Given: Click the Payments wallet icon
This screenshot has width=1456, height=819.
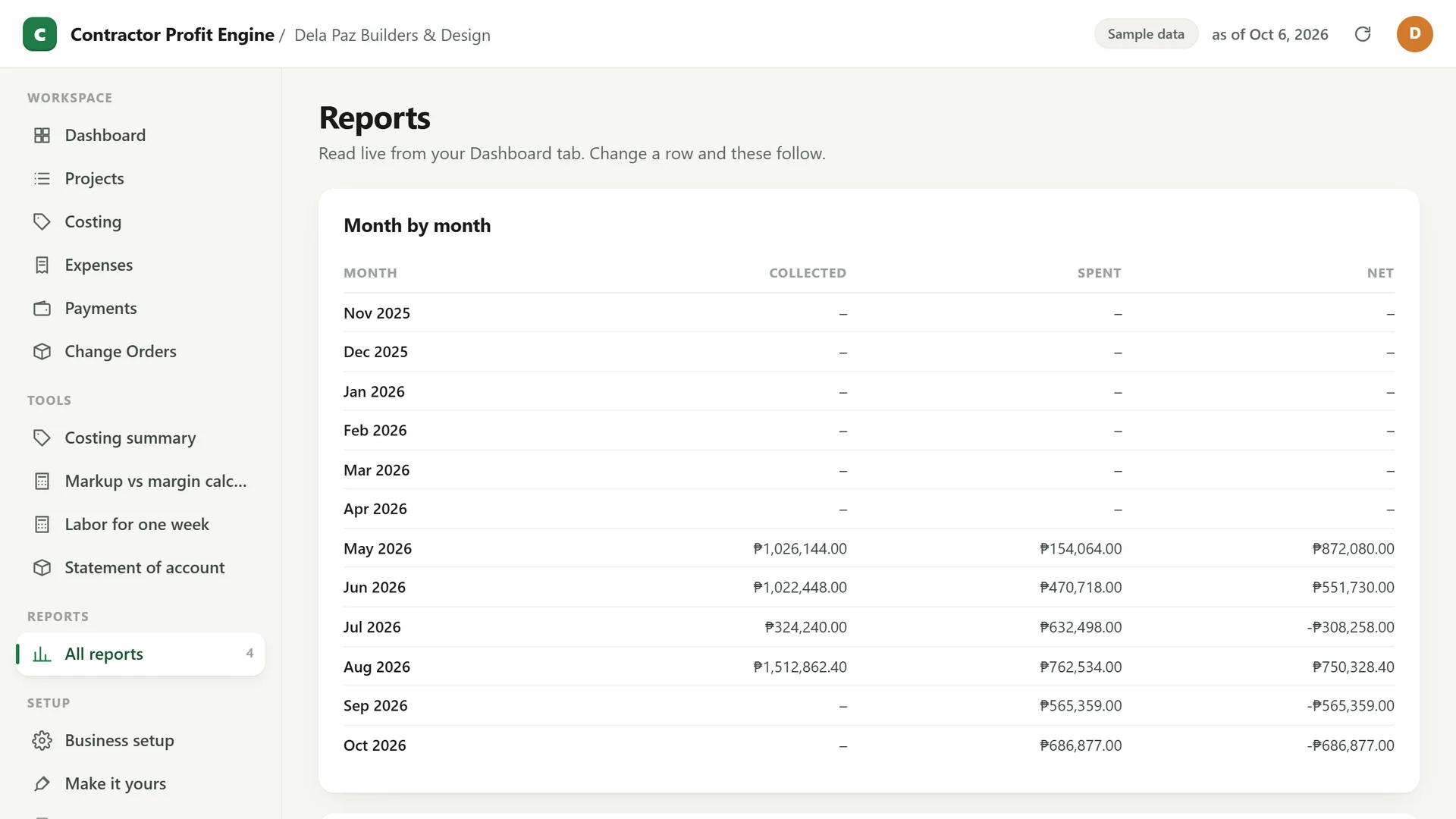Looking at the screenshot, I should pyautogui.click(x=42, y=308).
